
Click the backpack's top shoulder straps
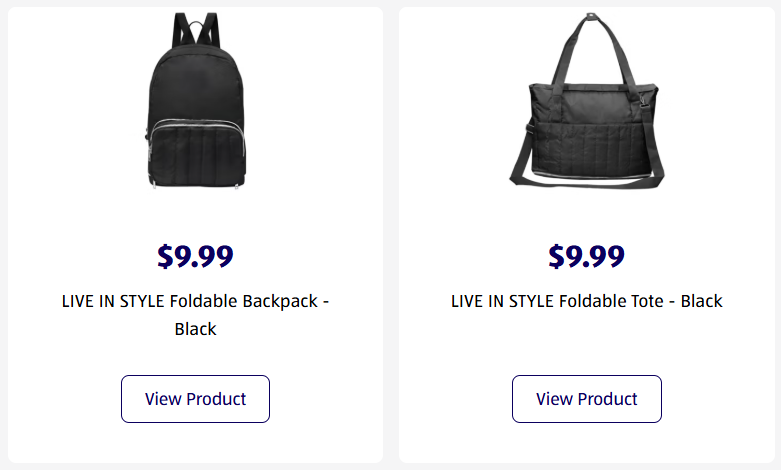click(x=195, y=30)
